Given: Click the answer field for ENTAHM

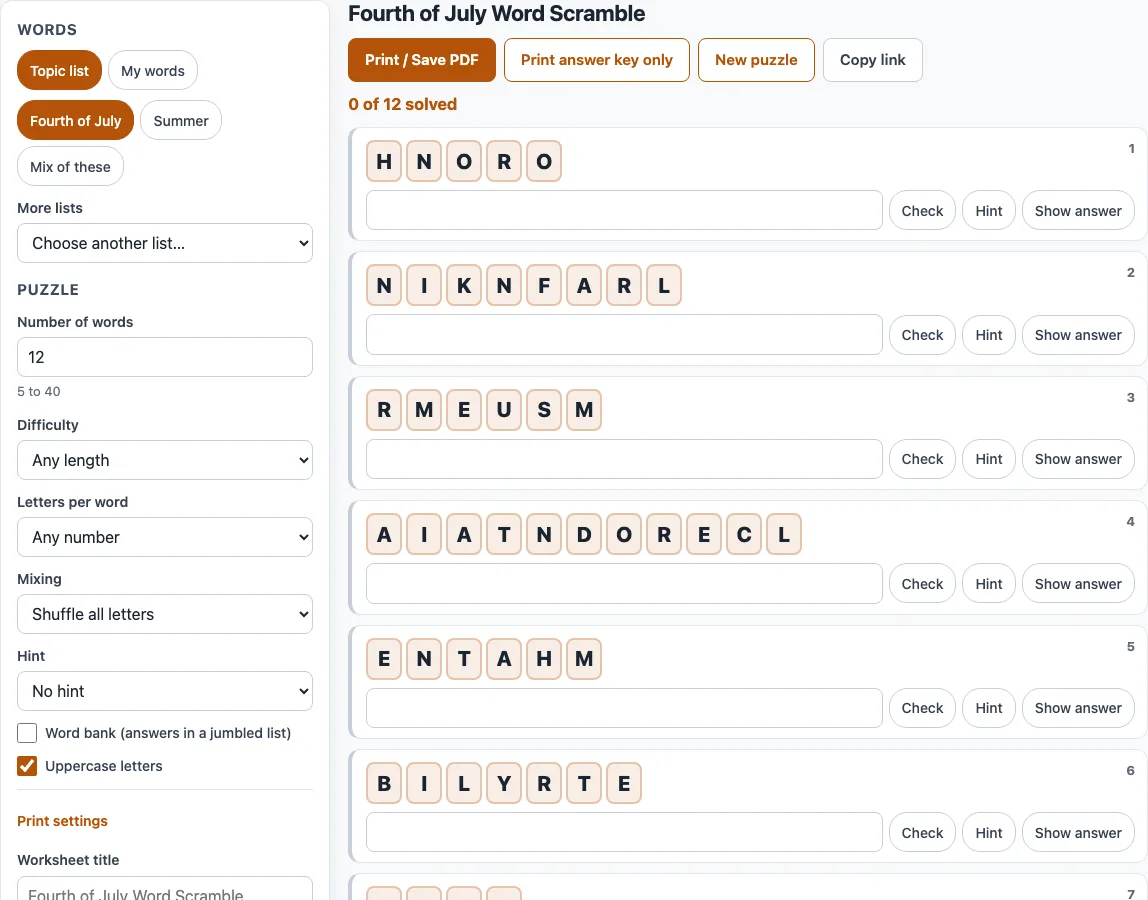Looking at the screenshot, I should click(x=625, y=708).
